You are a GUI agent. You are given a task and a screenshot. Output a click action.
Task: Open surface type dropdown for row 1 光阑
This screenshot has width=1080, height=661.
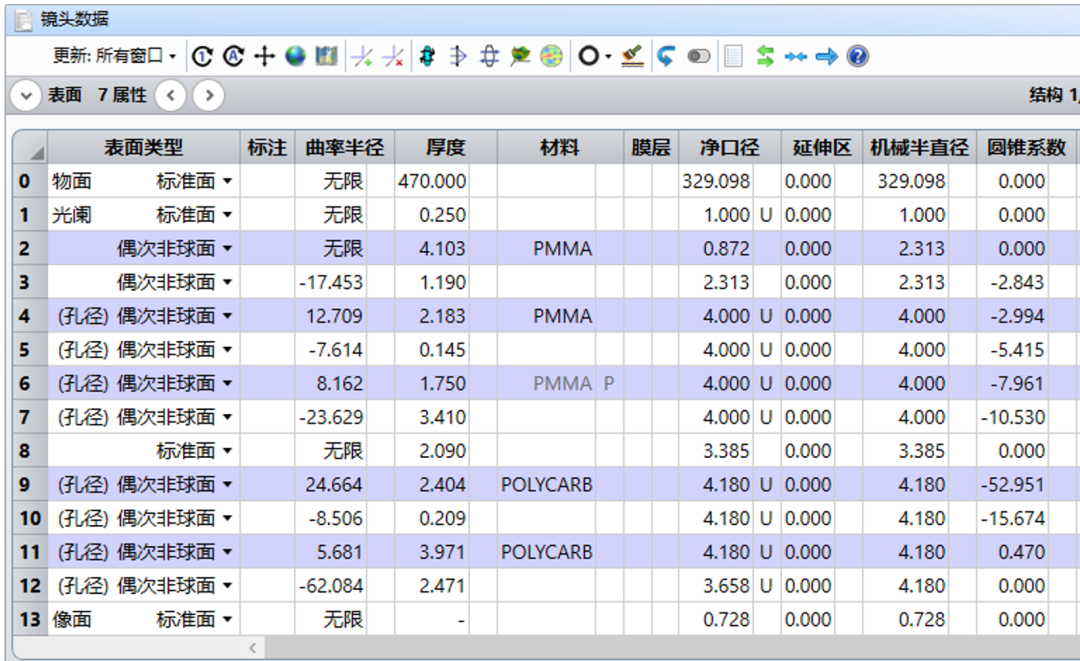[227, 216]
